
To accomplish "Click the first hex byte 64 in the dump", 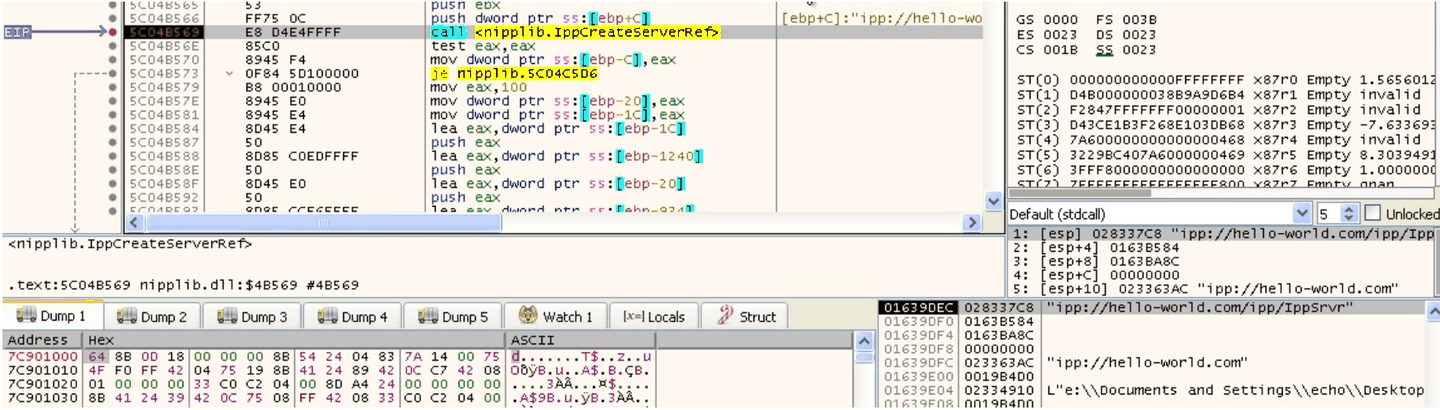I will (x=97, y=357).
